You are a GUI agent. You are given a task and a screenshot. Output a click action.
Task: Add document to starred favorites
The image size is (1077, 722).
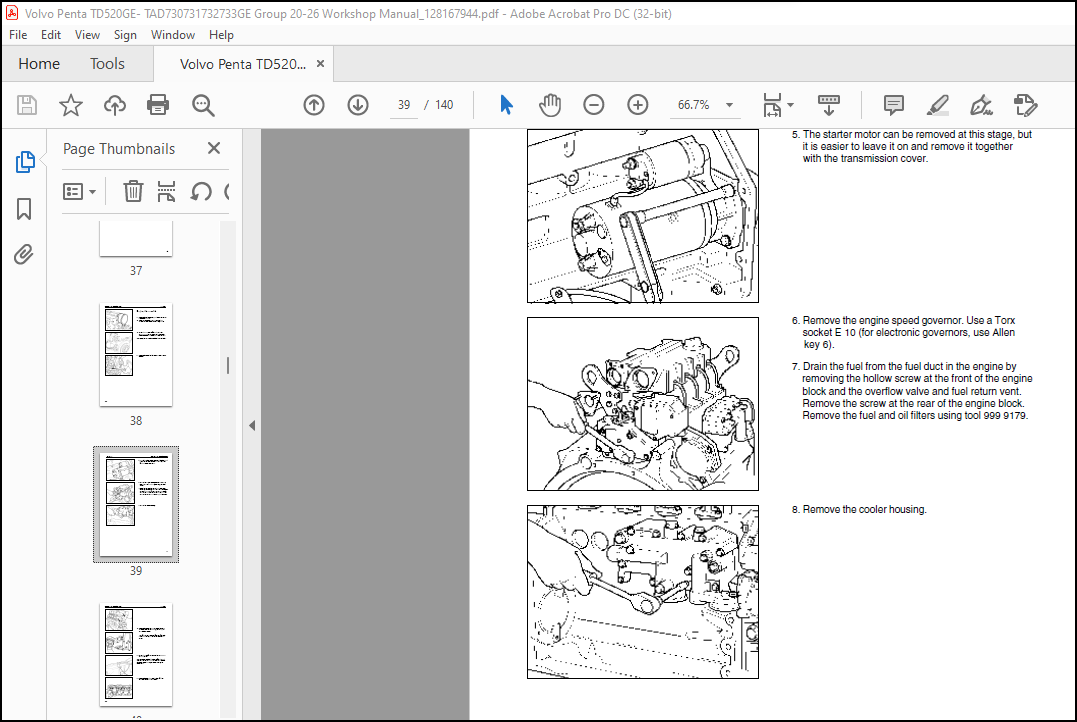click(x=71, y=105)
